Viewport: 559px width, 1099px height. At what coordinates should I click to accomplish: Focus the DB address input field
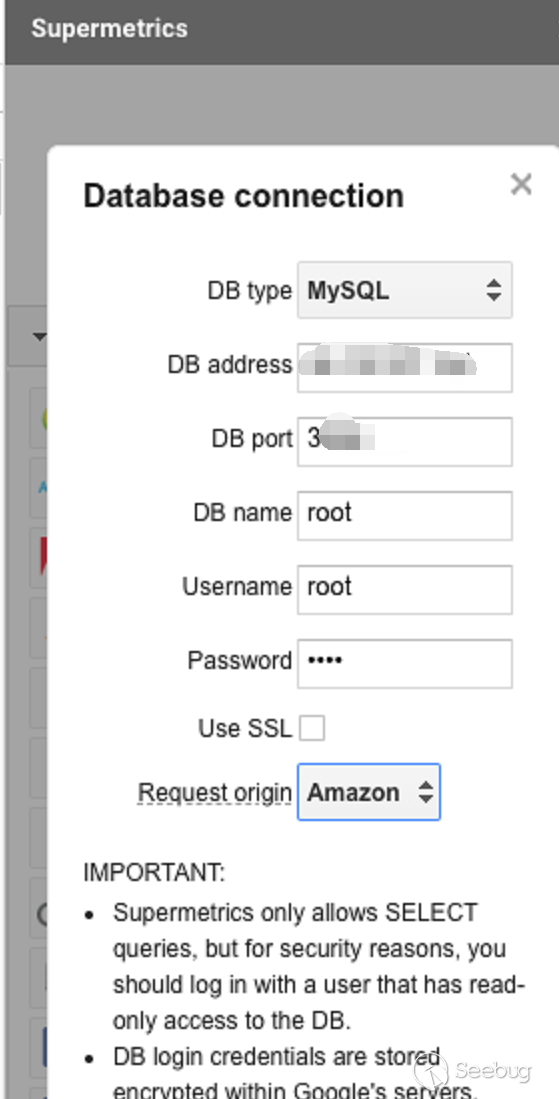pyautogui.click(x=404, y=367)
